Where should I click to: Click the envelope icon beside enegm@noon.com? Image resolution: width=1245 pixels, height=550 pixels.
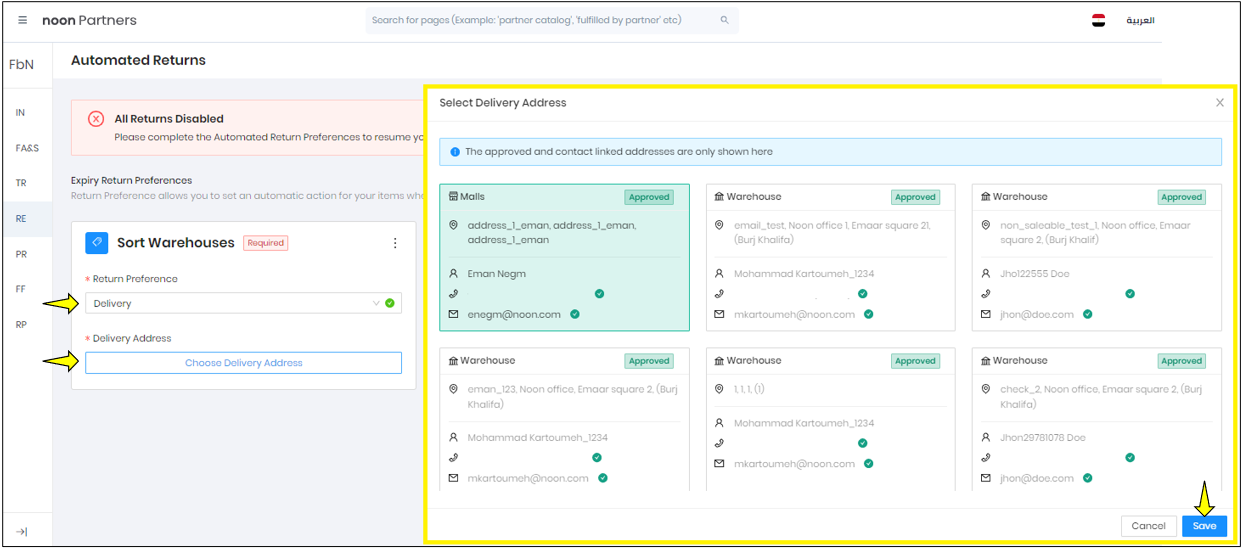(453, 314)
